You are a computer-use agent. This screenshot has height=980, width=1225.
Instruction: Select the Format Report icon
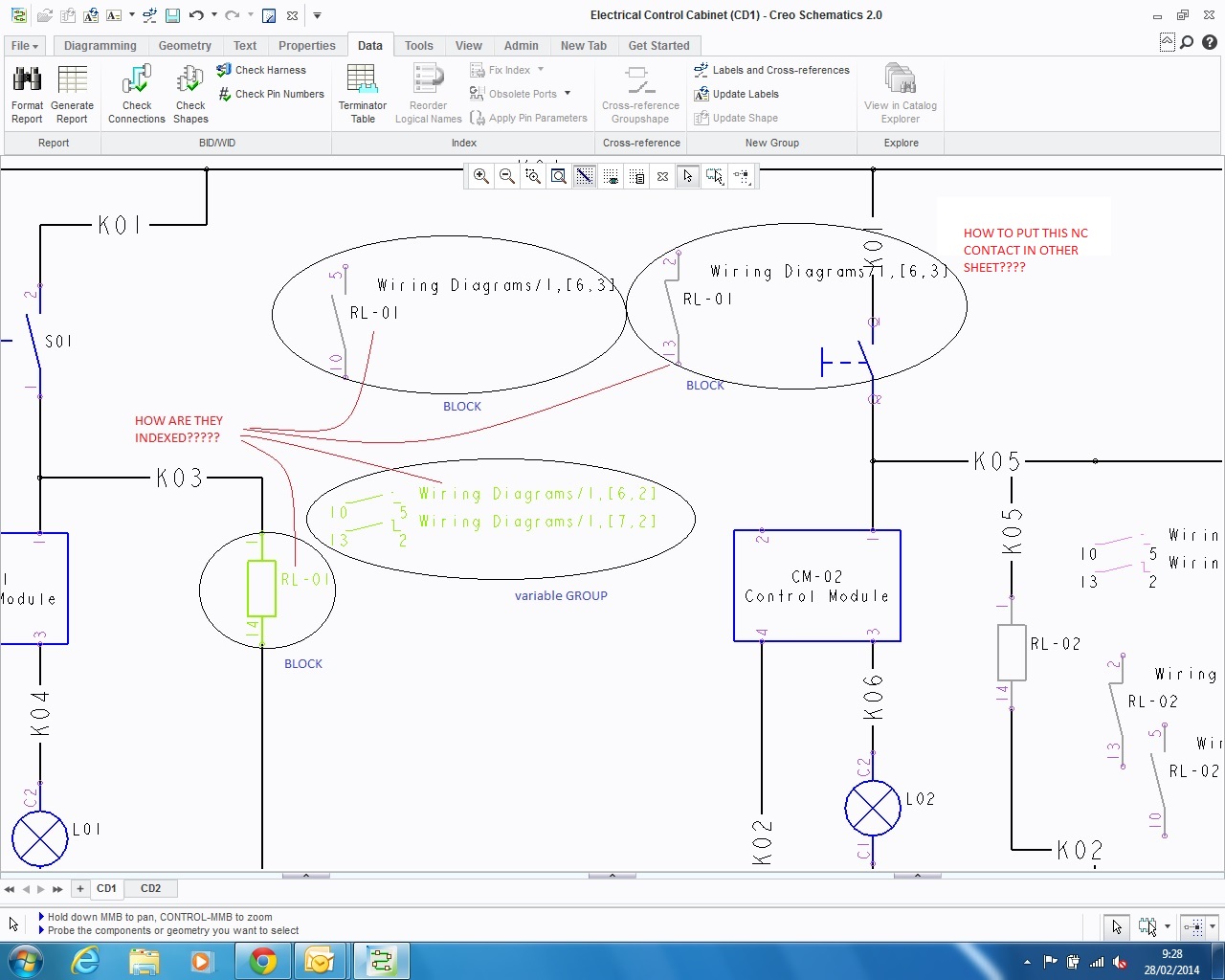(26, 91)
